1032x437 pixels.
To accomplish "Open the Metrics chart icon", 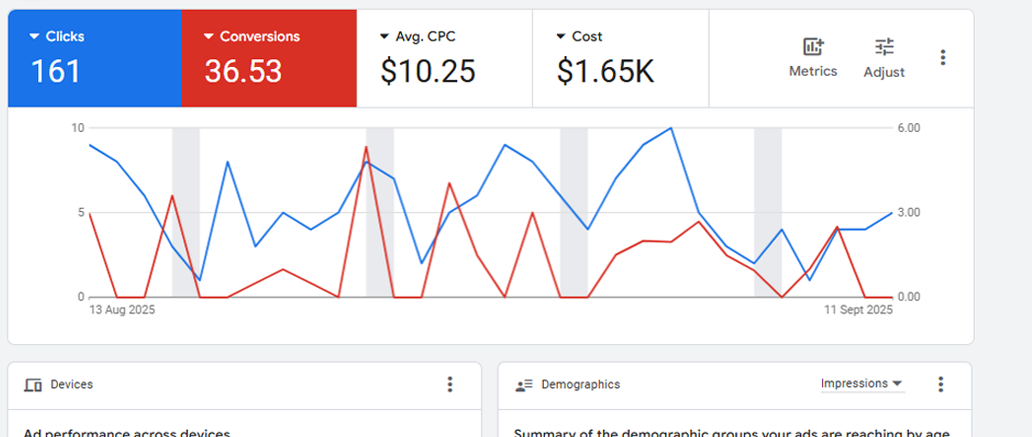I will 813,47.
